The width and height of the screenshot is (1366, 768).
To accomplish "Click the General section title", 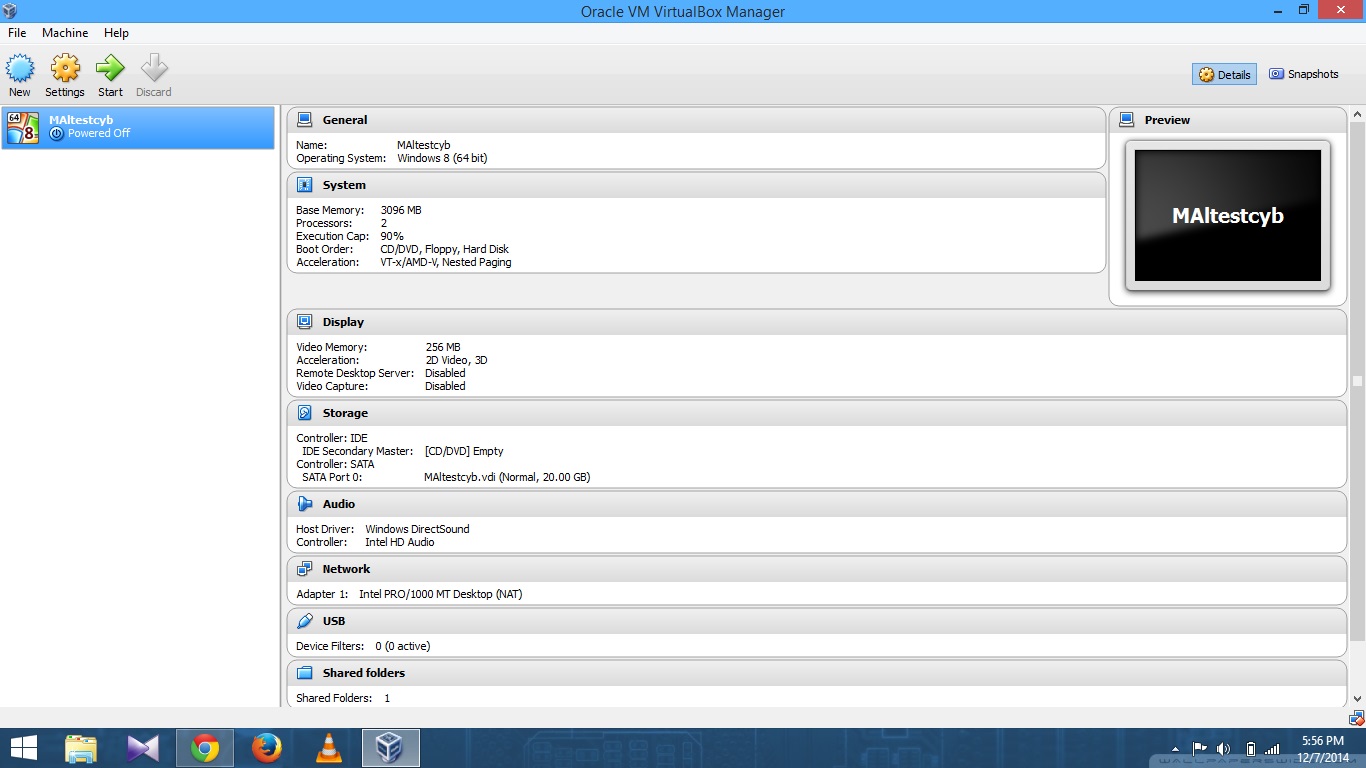I will point(345,120).
